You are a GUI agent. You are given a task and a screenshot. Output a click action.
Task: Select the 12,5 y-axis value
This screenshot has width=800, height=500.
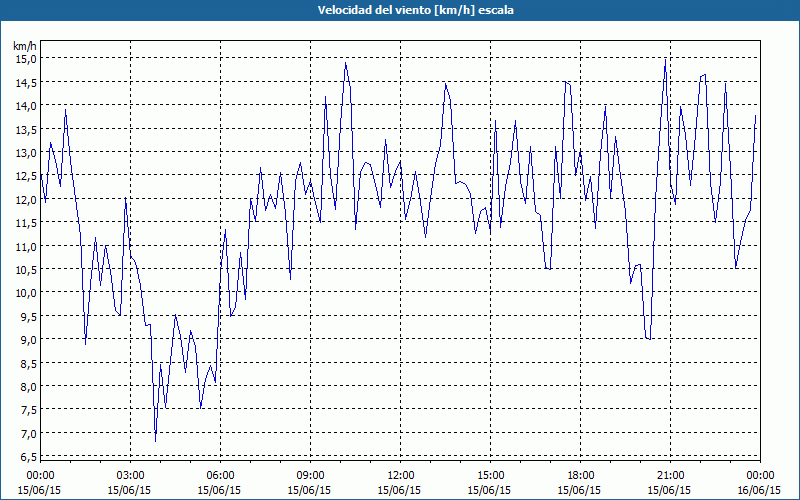(27, 176)
